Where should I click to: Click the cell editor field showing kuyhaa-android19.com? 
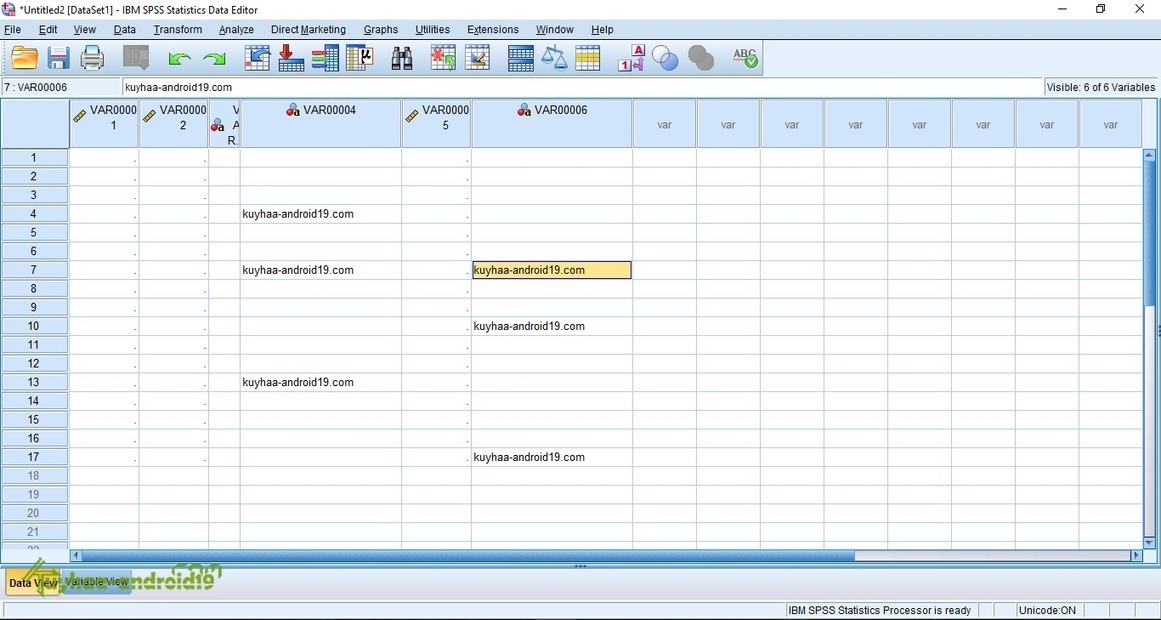point(580,87)
